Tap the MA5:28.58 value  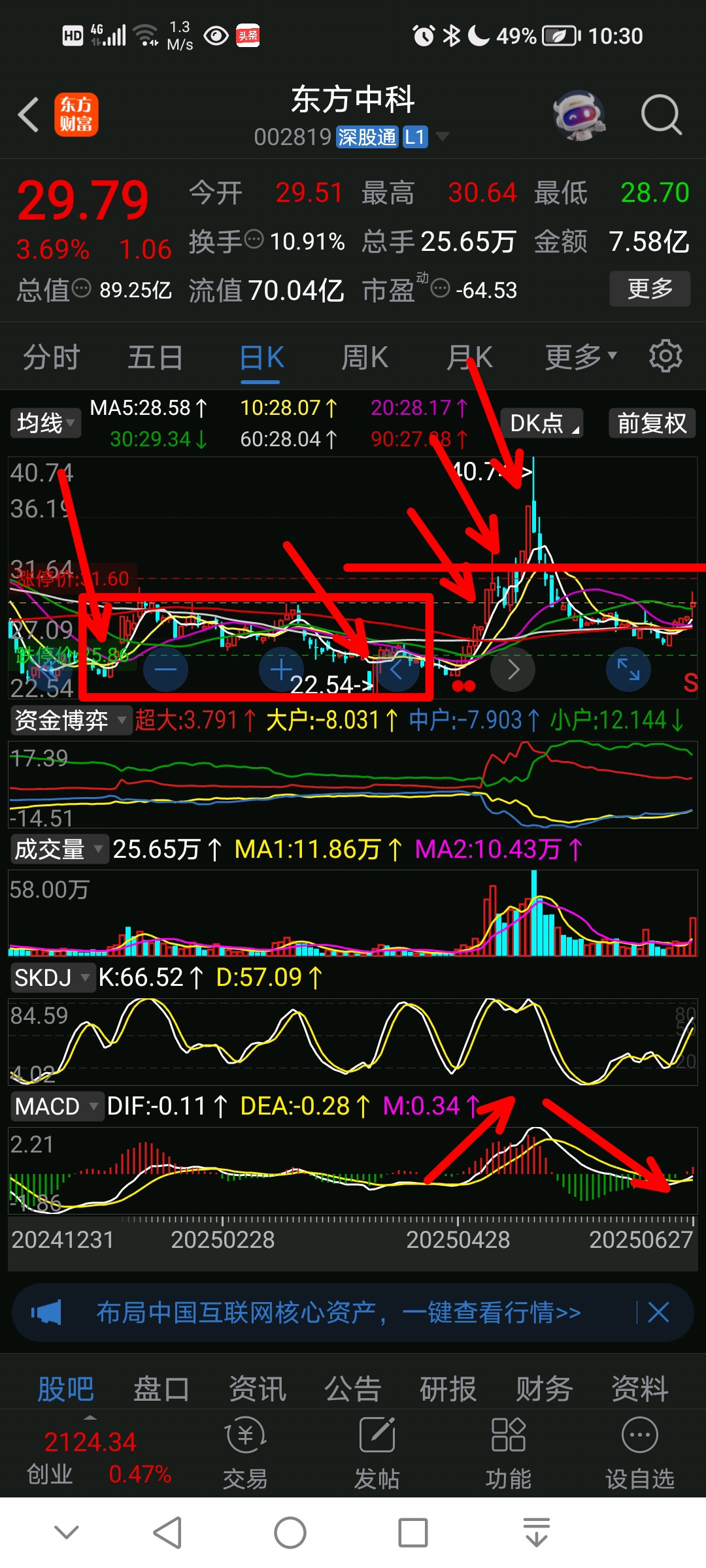pyautogui.click(x=148, y=408)
